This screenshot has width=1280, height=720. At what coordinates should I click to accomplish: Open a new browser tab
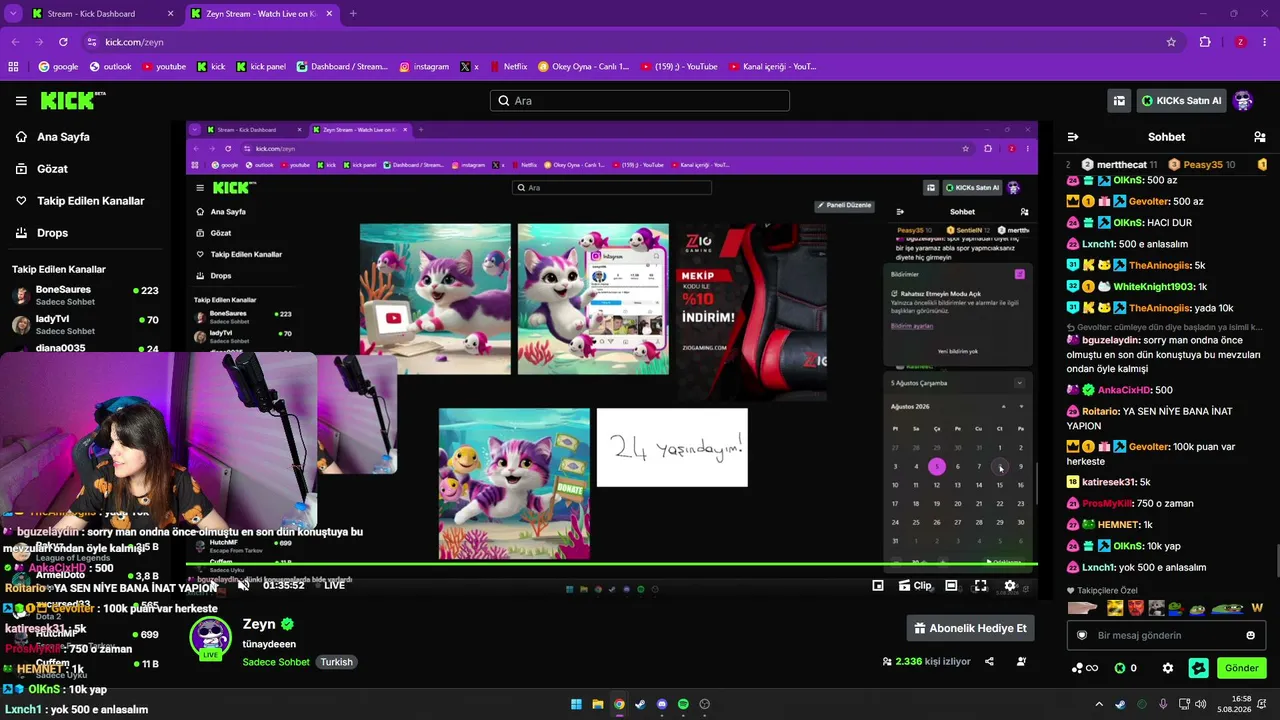(353, 14)
